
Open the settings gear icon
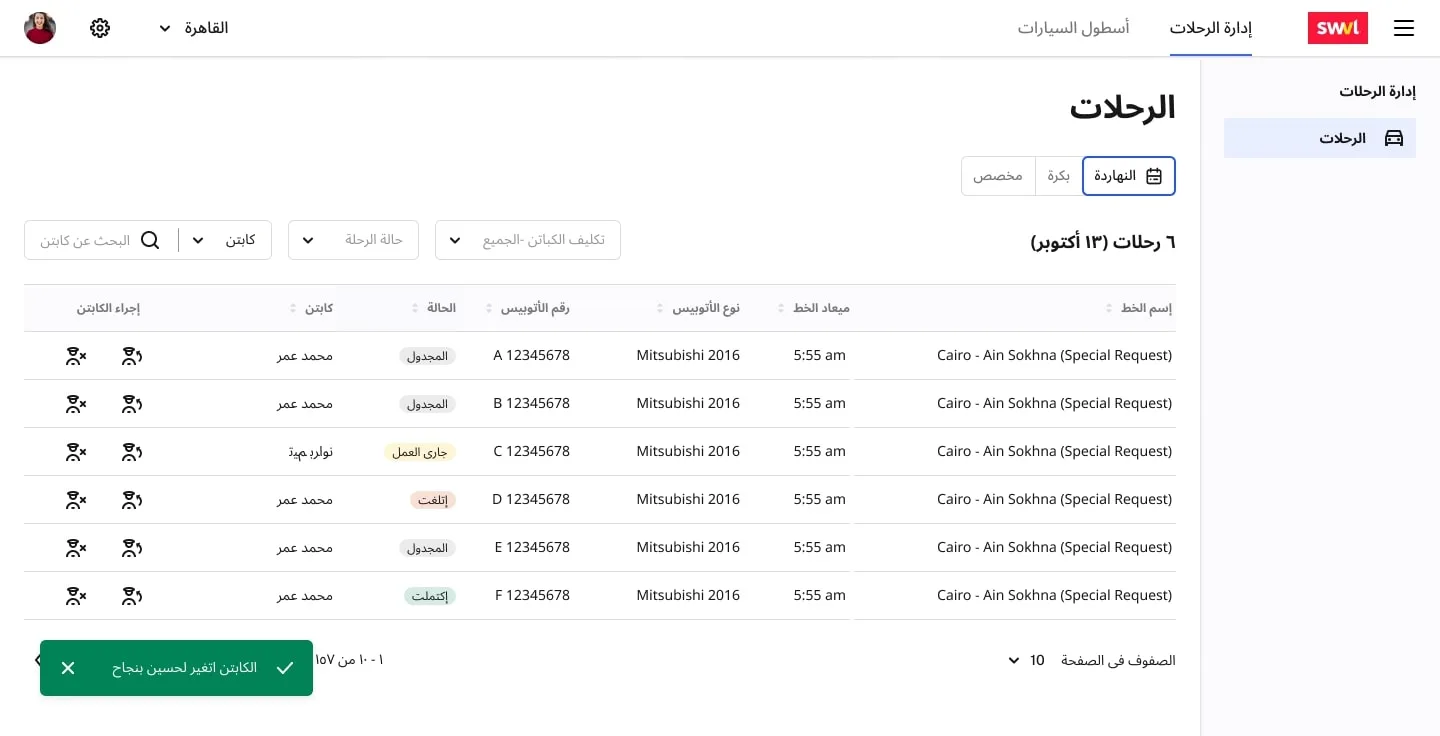(x=100, y=28)
